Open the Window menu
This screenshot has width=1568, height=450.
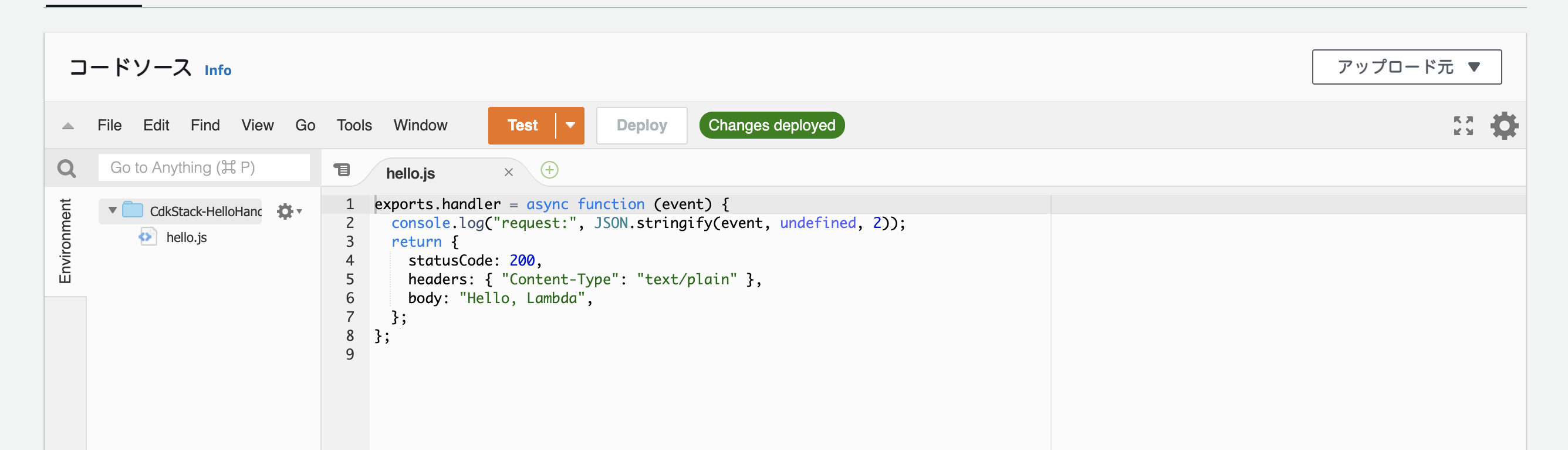click(420, 125)
